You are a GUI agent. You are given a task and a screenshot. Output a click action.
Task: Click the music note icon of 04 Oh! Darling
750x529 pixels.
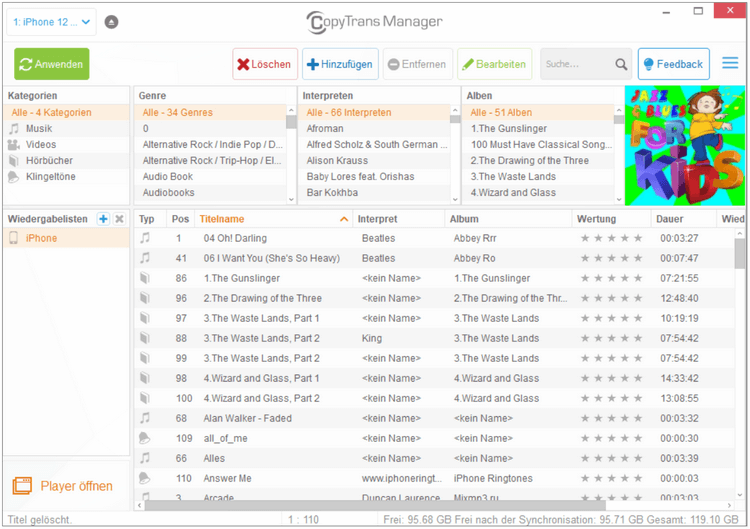145,238
